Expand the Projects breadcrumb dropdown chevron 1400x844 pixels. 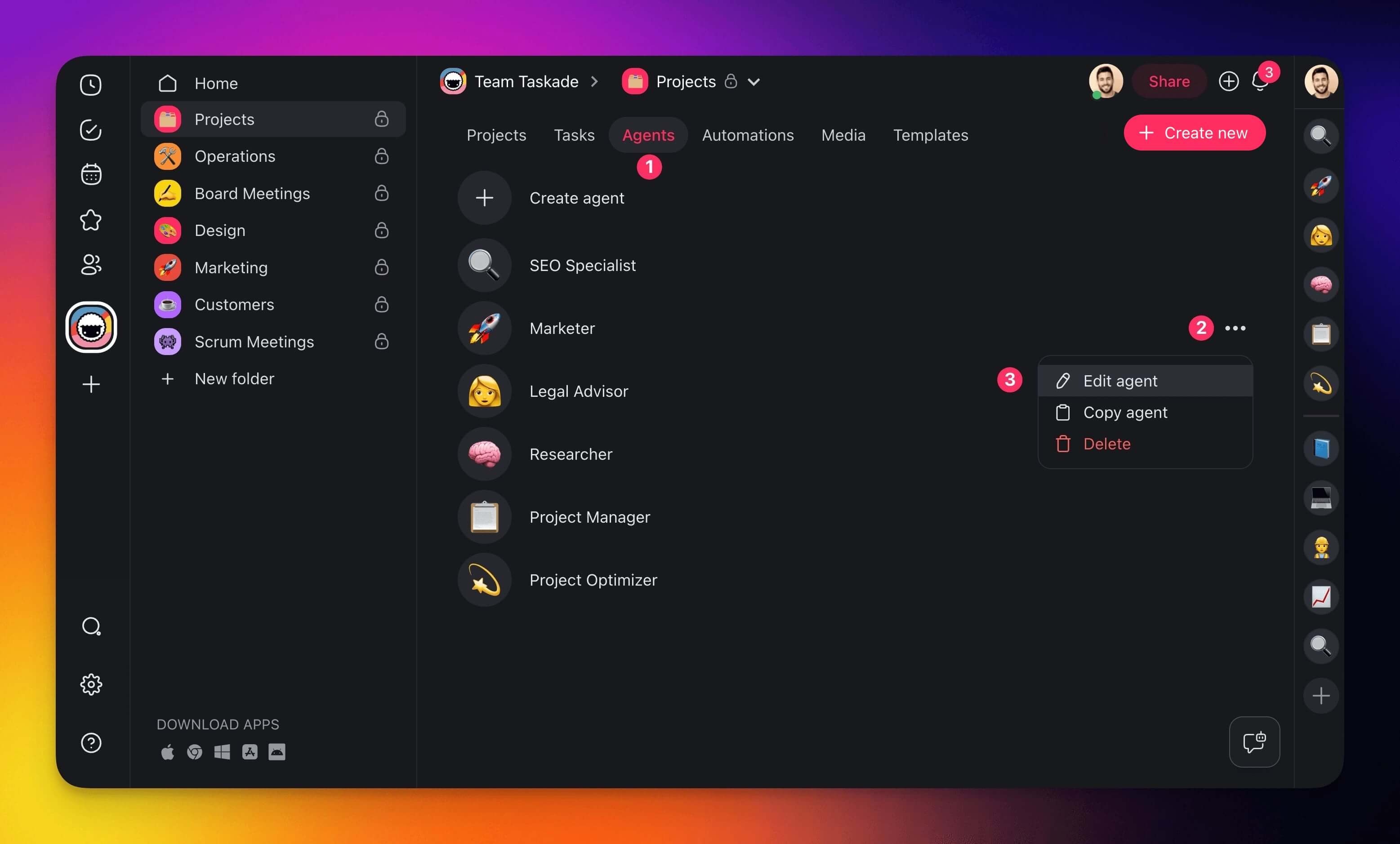coord(754,82)
